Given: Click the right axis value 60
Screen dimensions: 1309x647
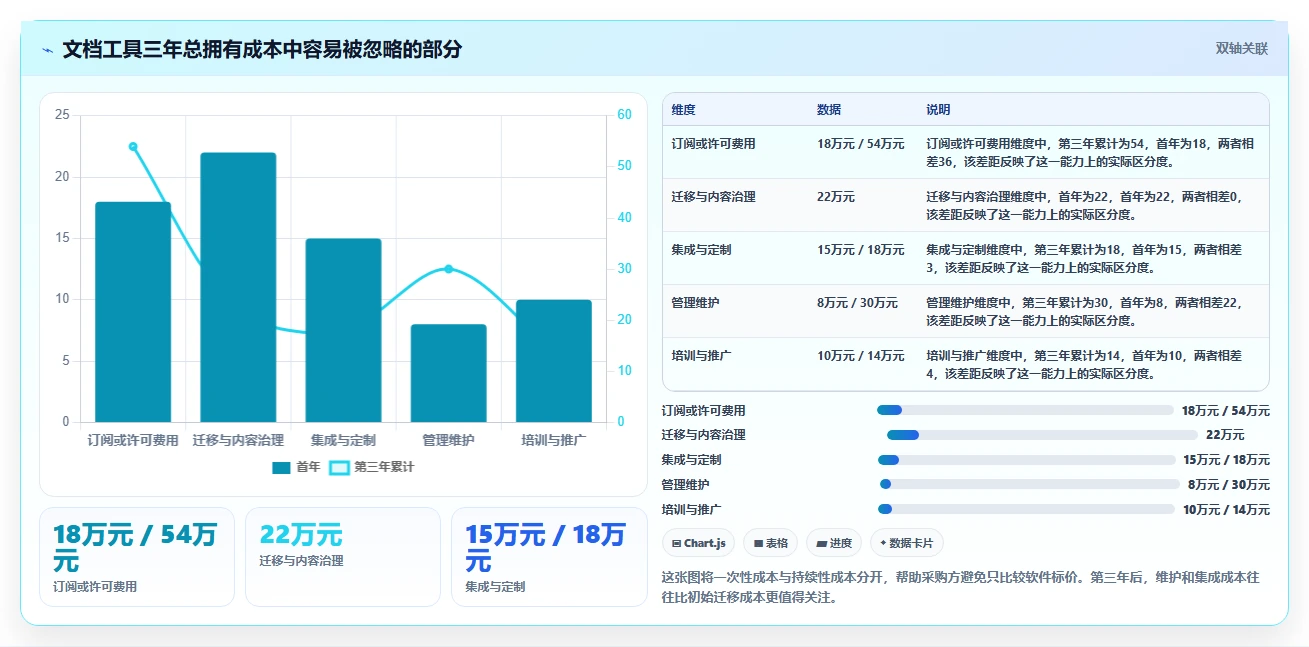Looking at the screenshot, I should coord(624,115).
